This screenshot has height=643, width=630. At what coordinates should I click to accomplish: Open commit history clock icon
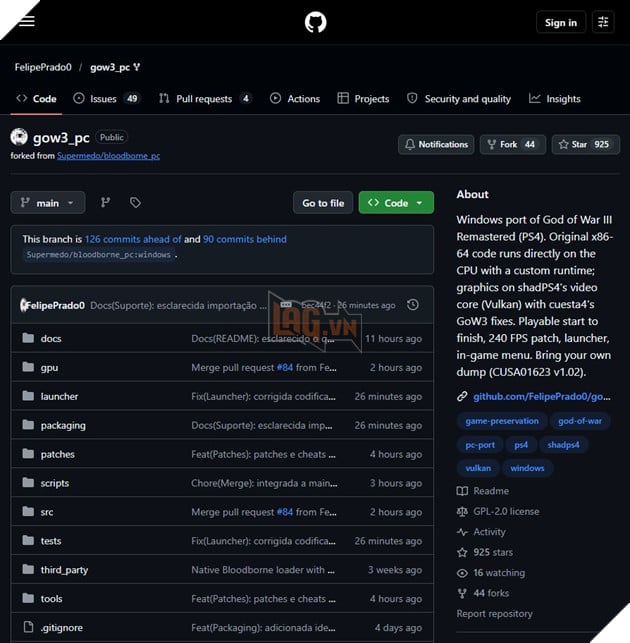[x=413, y=305]
